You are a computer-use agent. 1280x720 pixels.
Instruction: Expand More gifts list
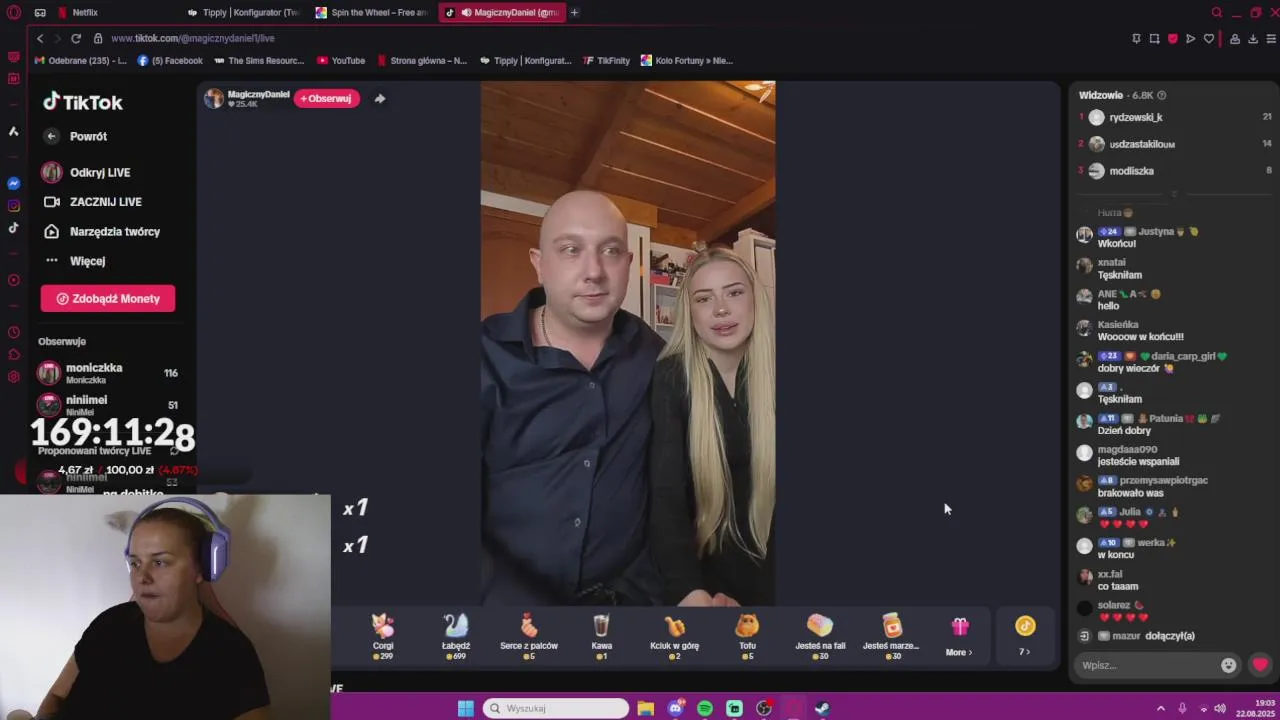pyautogui.click(x=959, y=637)
